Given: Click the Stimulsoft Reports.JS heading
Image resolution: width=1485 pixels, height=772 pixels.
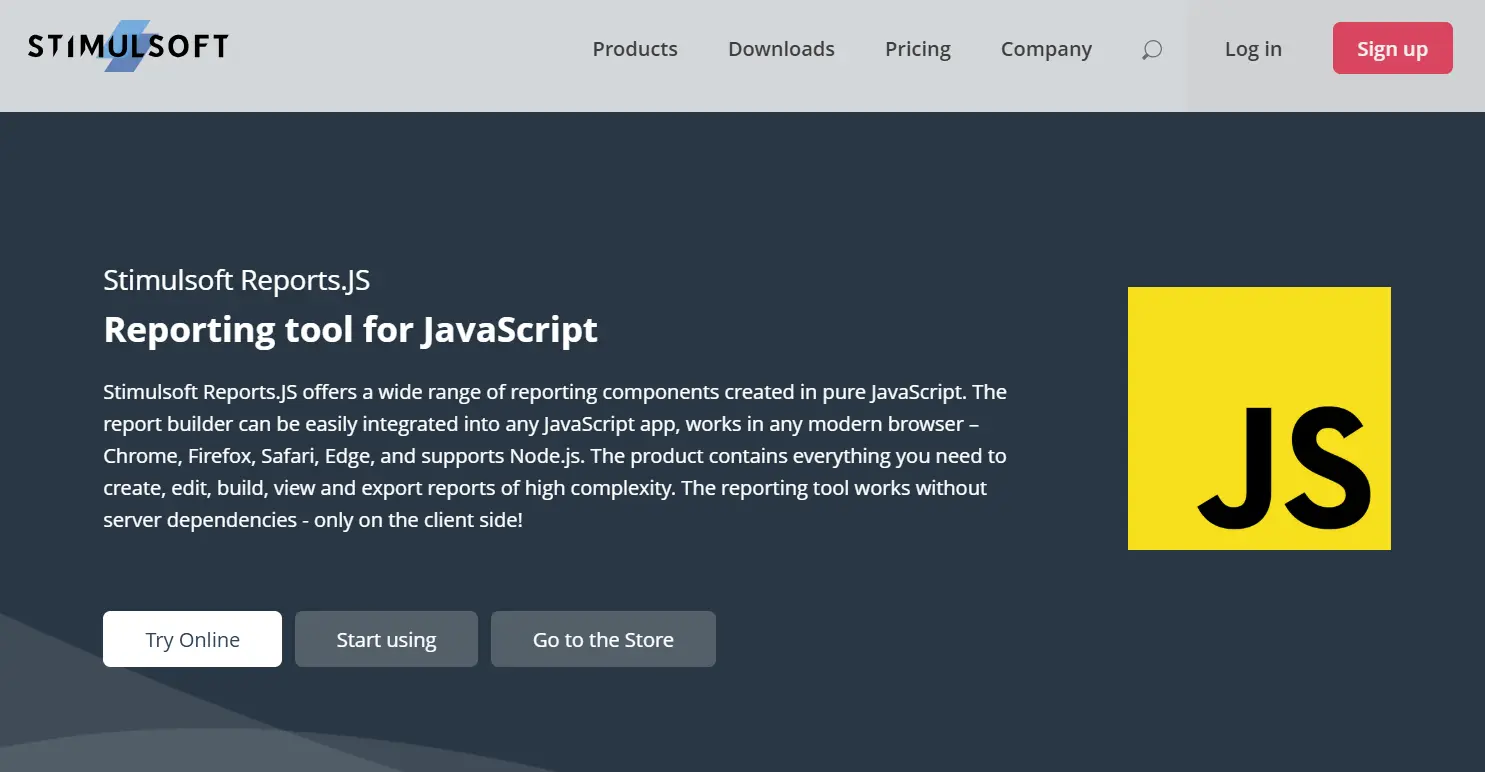Looking at the screenshot, I should click(x=236, y=281).
